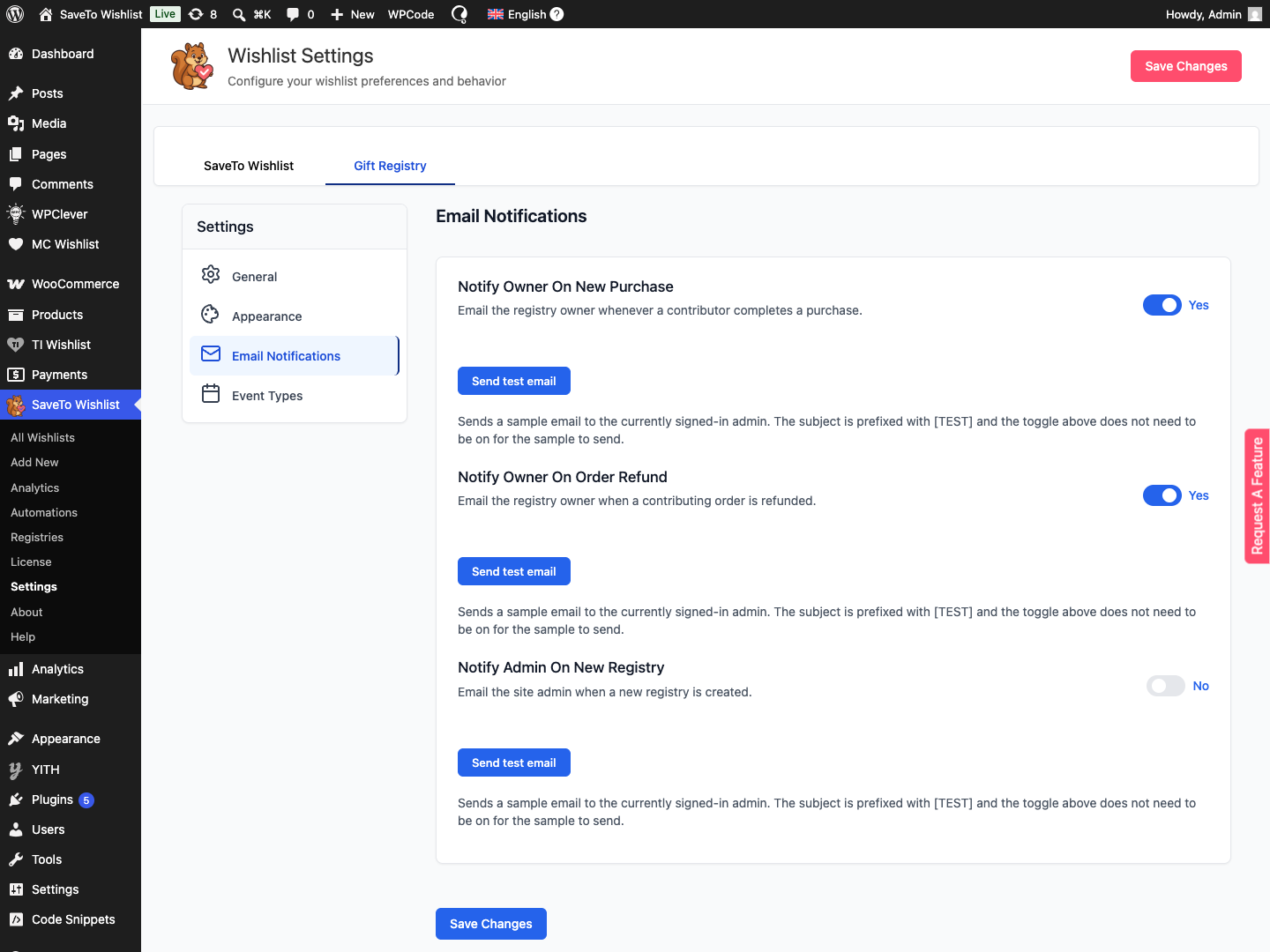Open Appearance settings section
The image size is (1270, 952).
295,316
